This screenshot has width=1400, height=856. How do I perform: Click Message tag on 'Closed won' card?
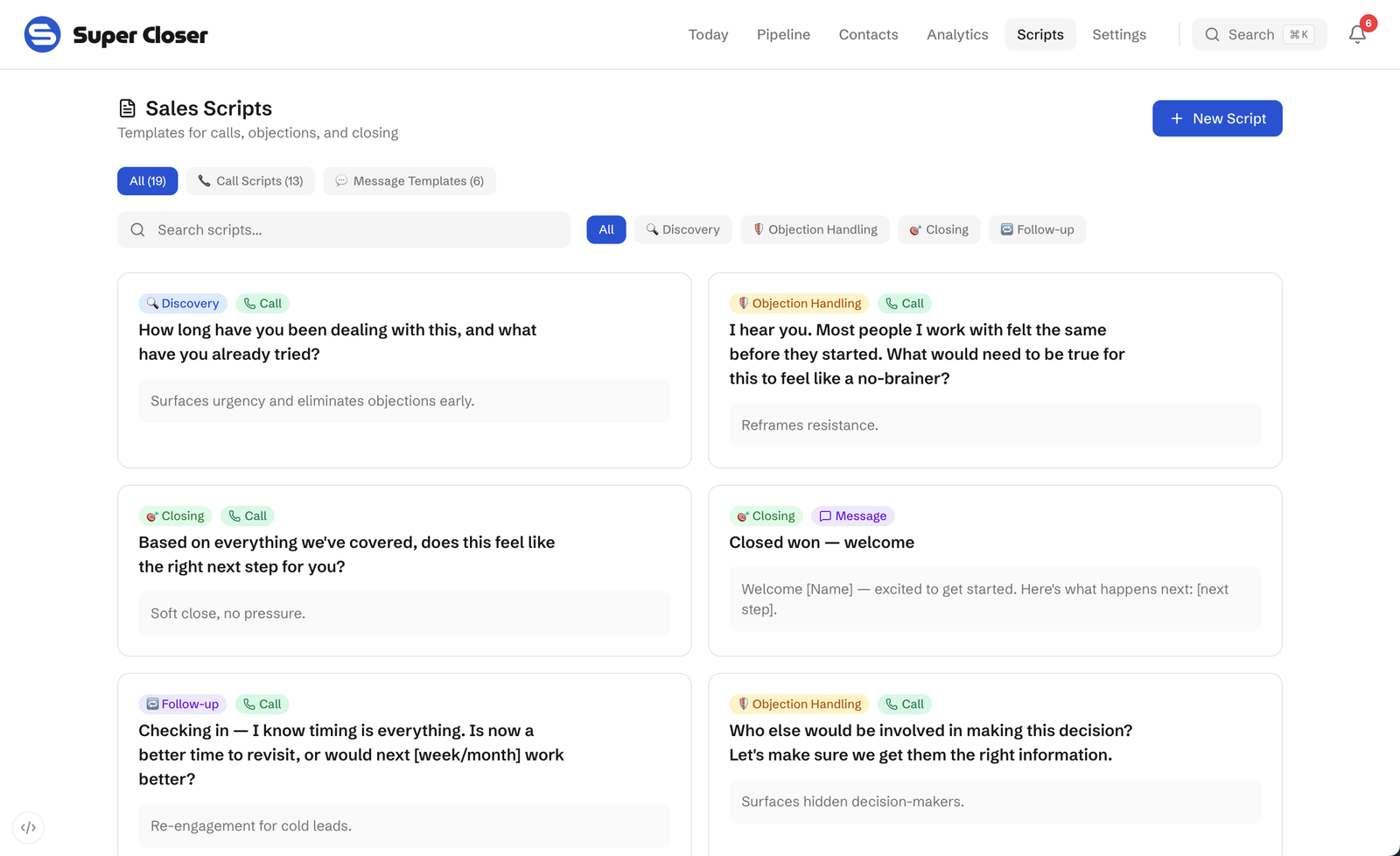click(x=853, y=516)
